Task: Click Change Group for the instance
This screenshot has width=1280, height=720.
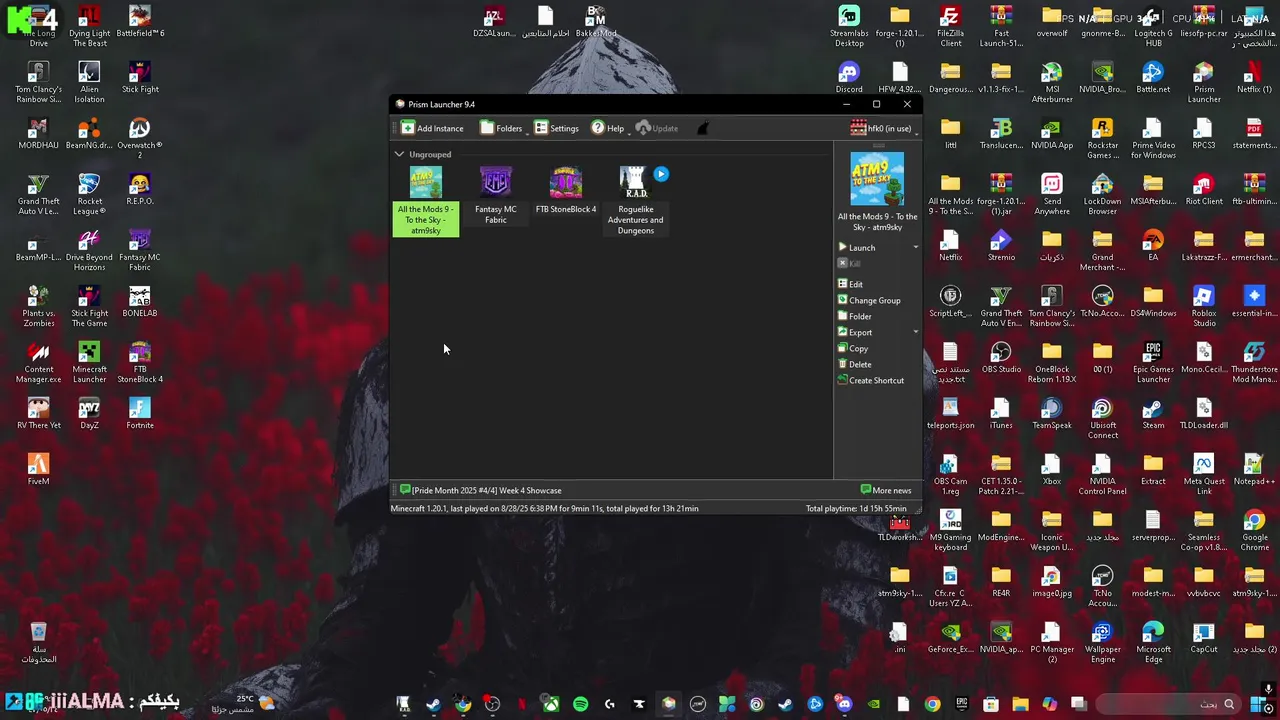Action: click(x=869, y=300)
